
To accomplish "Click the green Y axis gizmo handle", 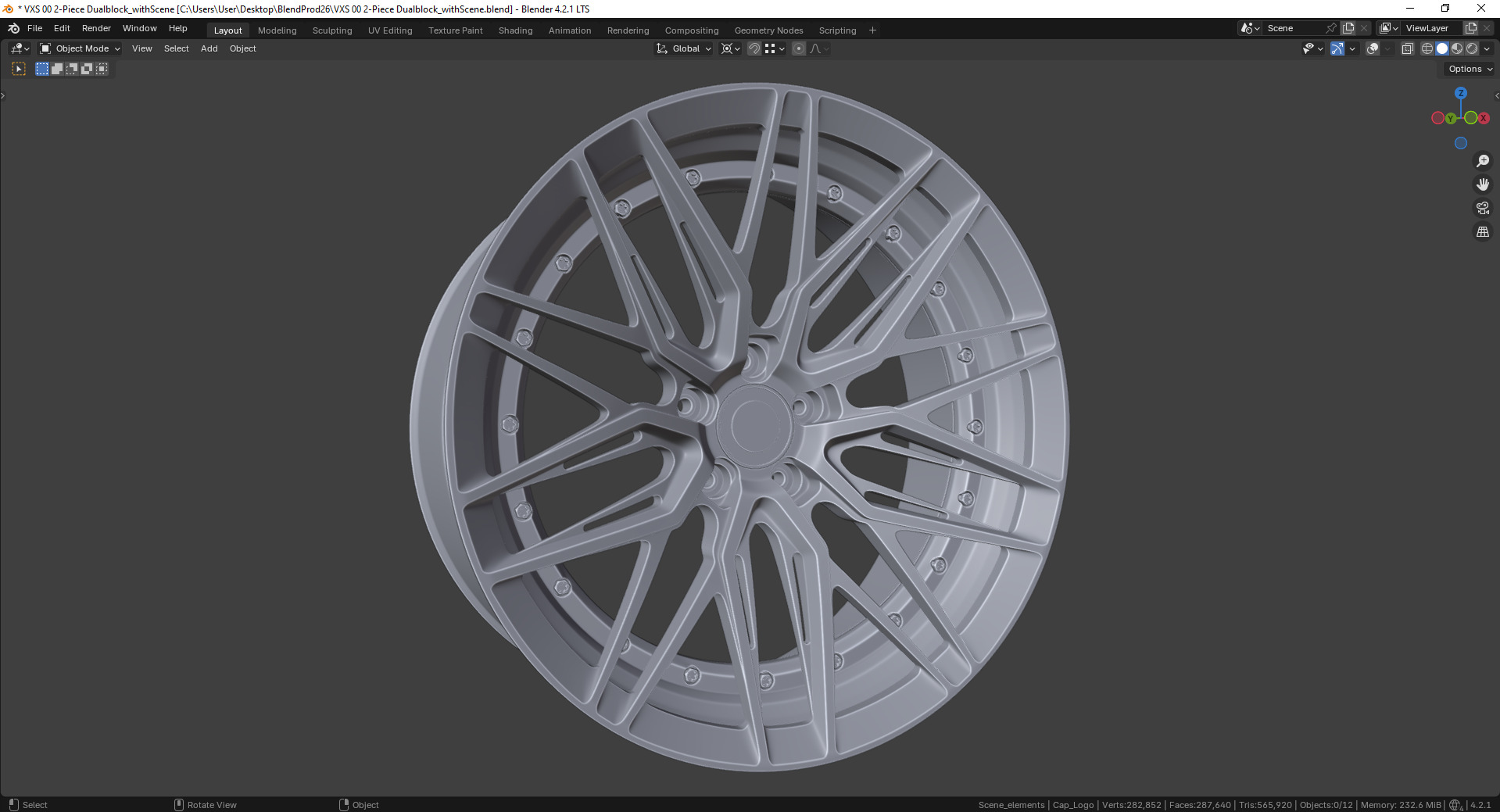I will point(1451,119).
